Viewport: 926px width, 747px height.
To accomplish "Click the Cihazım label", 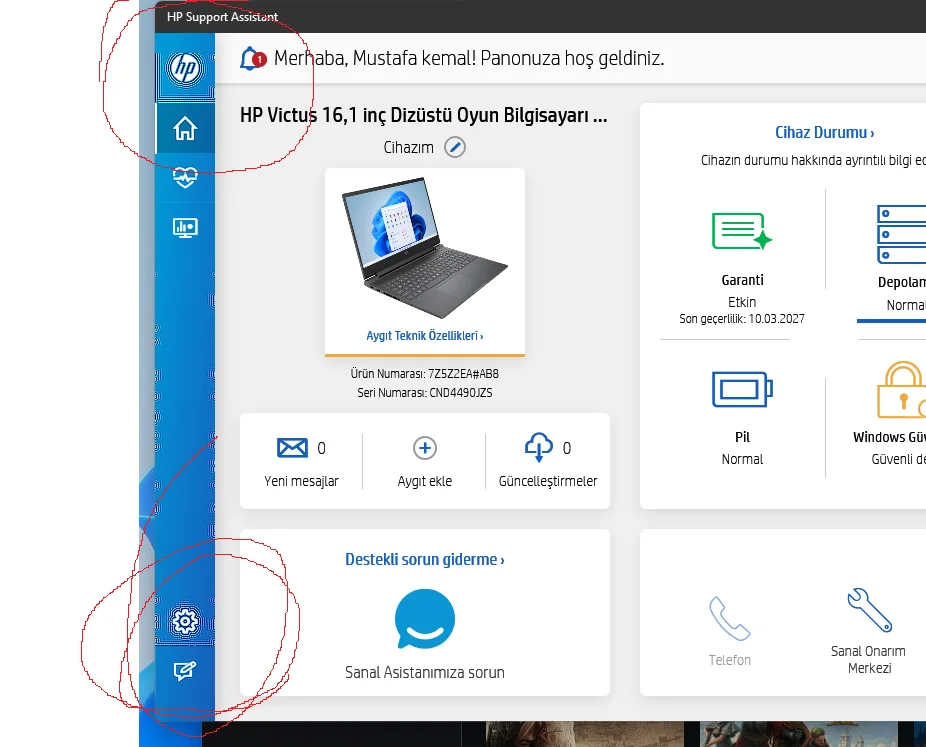I will pos(409,148).
